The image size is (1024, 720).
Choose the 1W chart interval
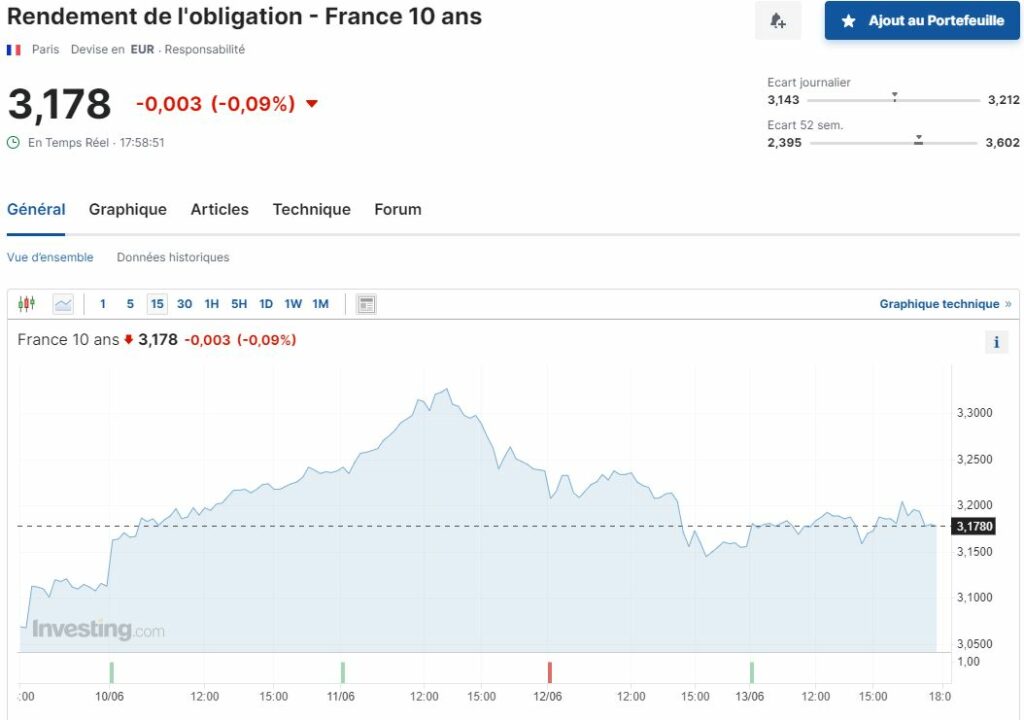coord(293,304)
